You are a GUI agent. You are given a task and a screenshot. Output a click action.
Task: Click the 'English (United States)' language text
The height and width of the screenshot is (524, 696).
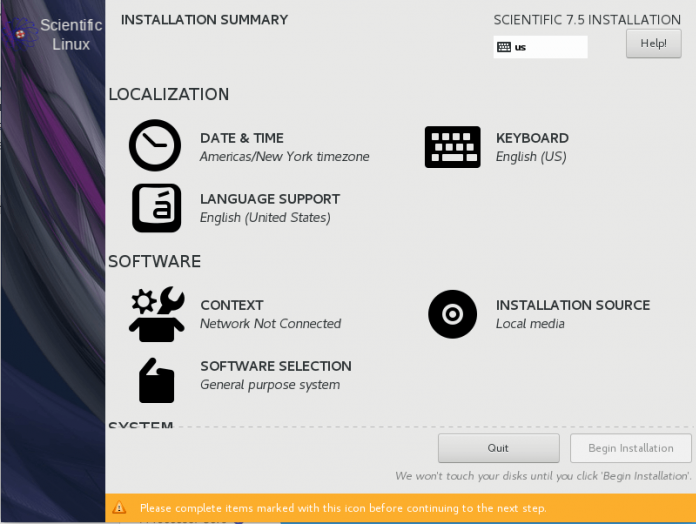[265, 217]
